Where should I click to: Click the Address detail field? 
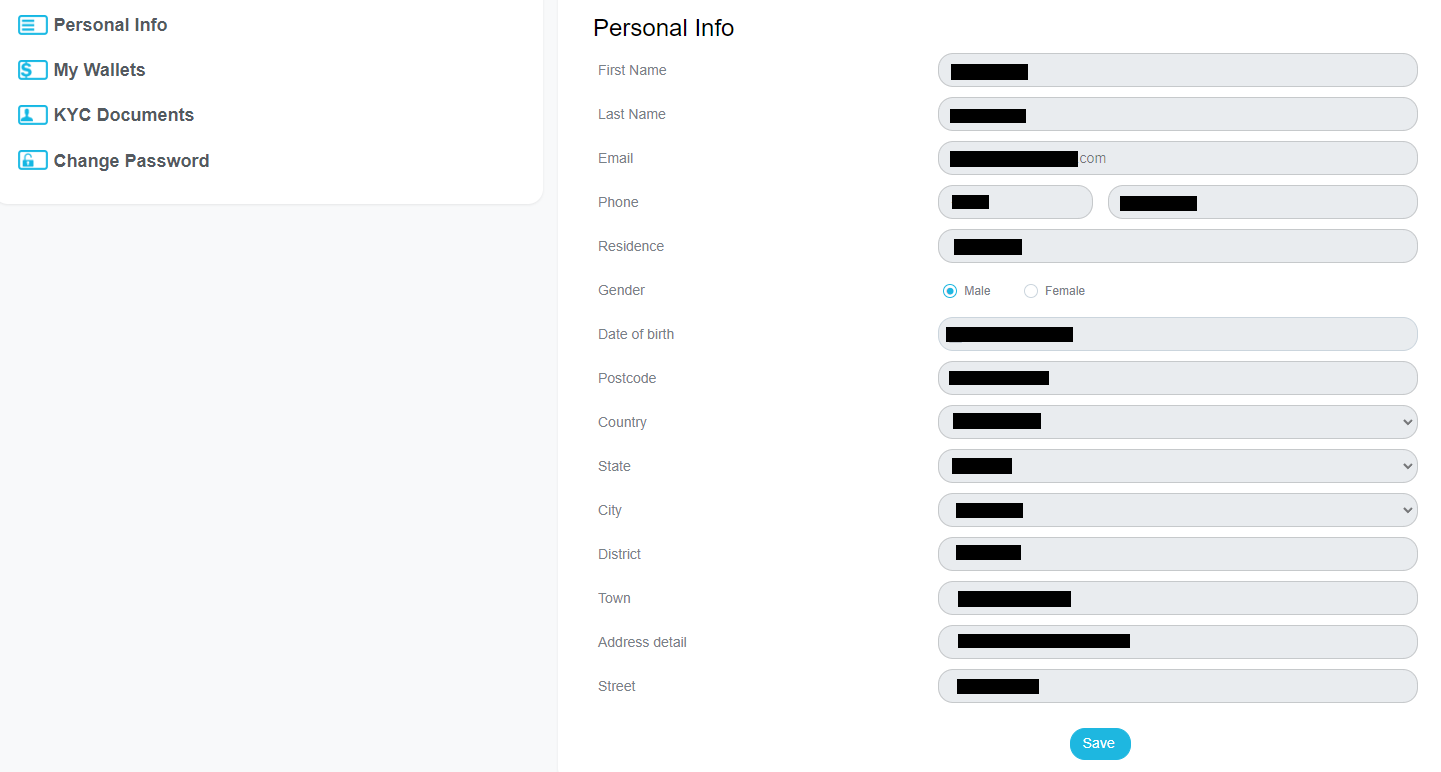1178,642
